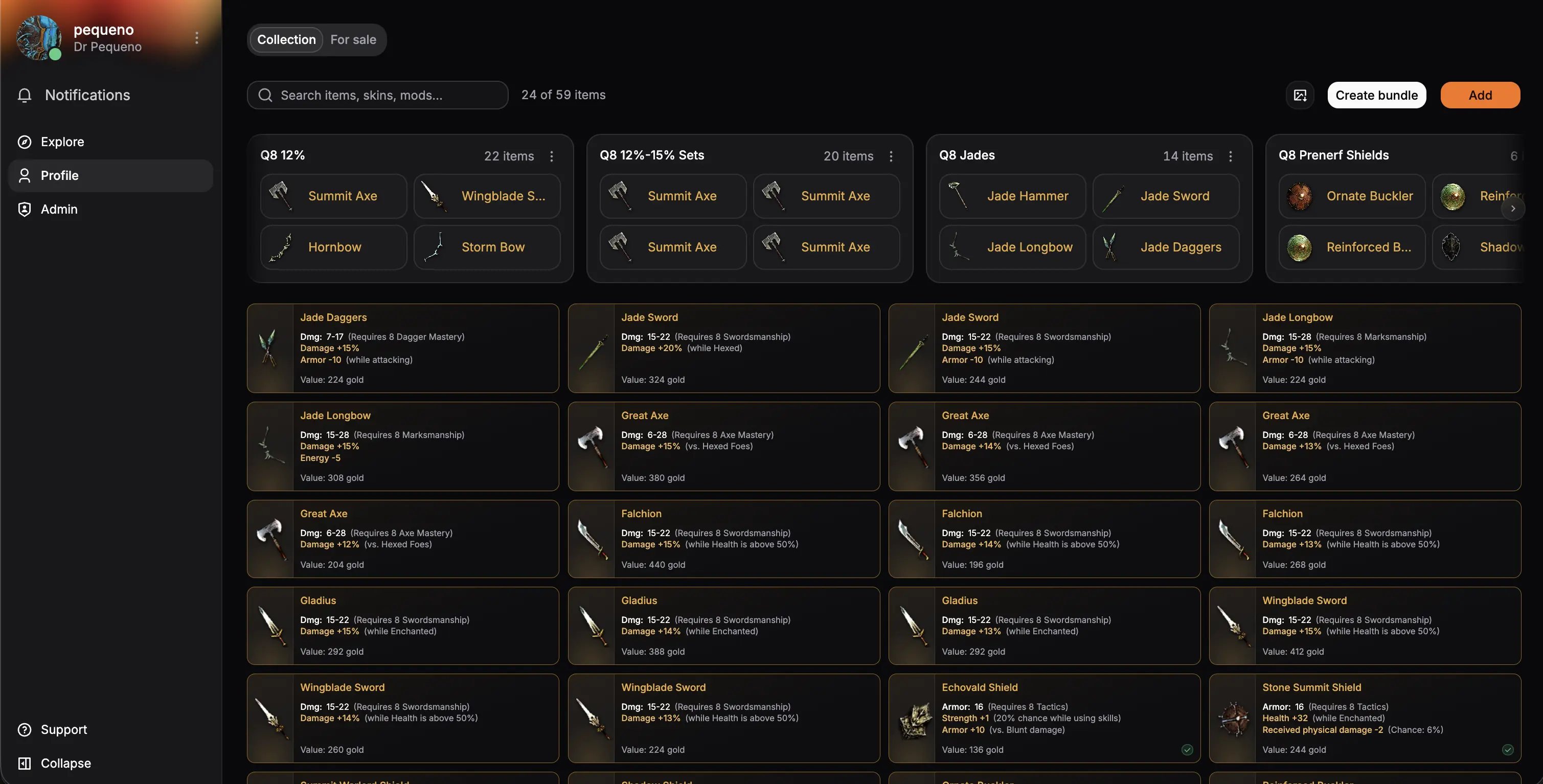This screenshot has width=1543, height=784.
Task: Click the Collapse sidebar icon
Action: coord(25,763)
